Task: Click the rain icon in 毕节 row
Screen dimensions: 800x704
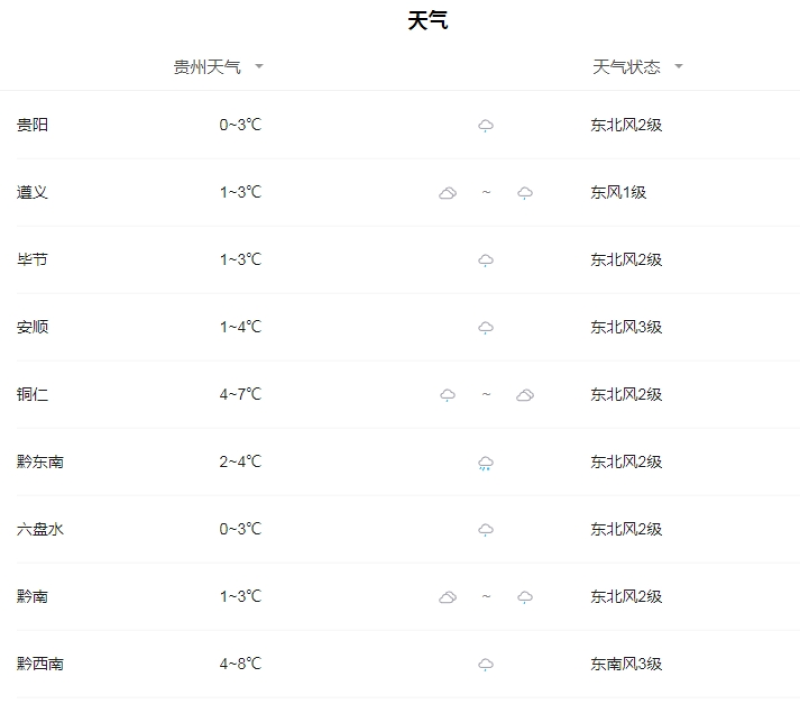Action: point(486,260)
